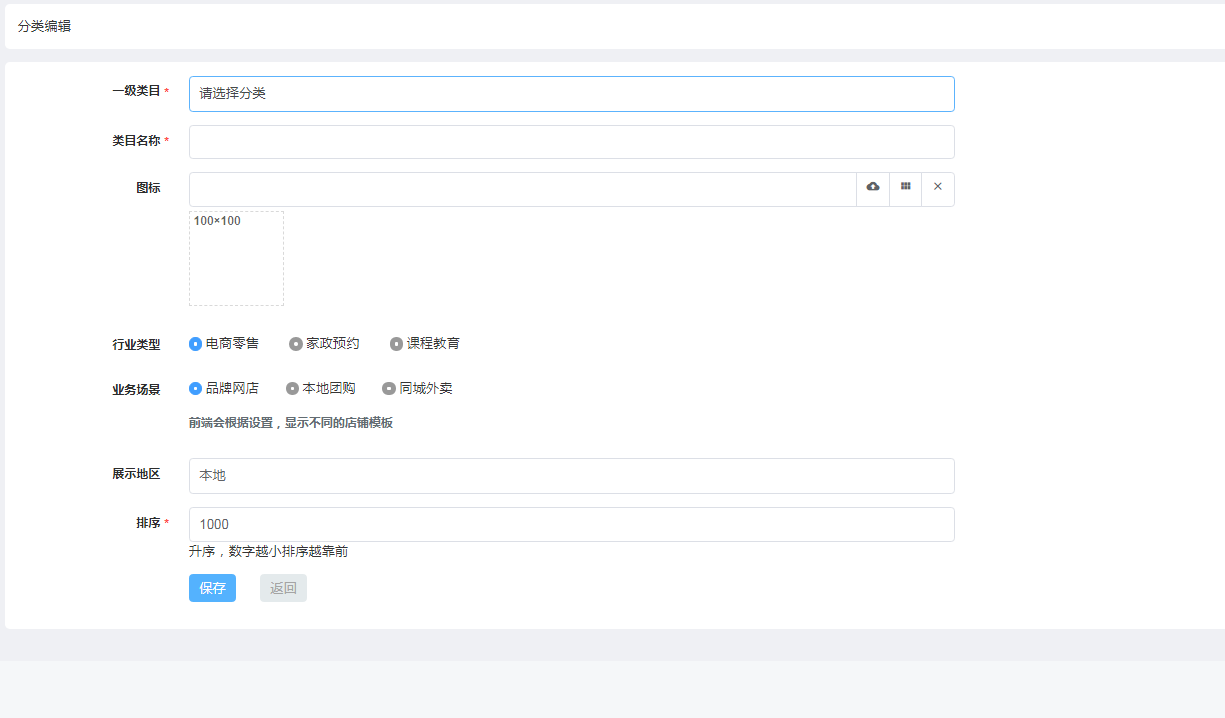Click the 业务场景 label

click(136, 390)
